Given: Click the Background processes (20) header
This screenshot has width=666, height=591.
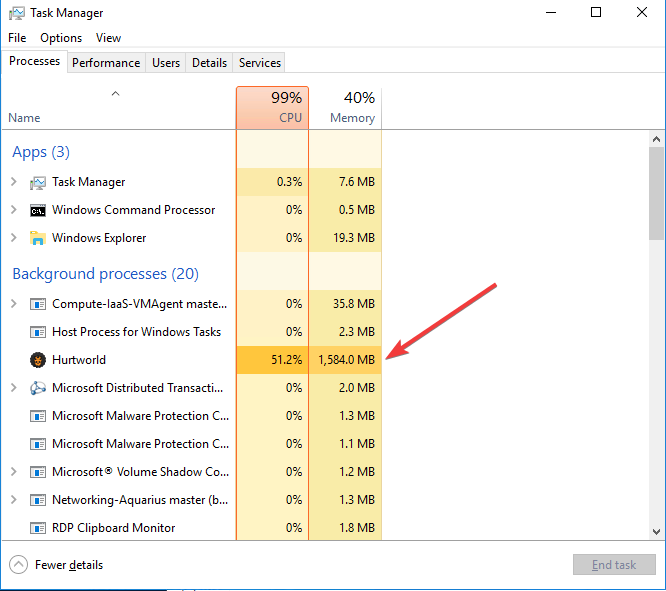Looking at the screenshot, I should (105, 274).
